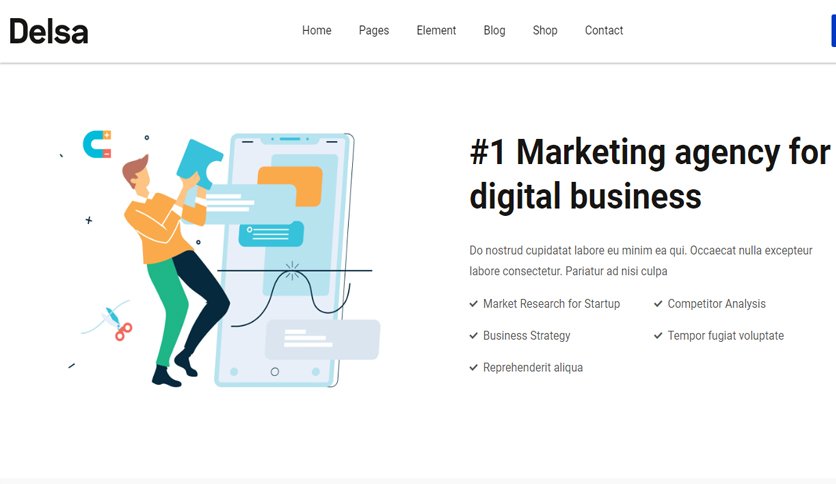This screenshot has height=484, width=836.
Task: Go to the Contact page
Action: pos(604,30)
